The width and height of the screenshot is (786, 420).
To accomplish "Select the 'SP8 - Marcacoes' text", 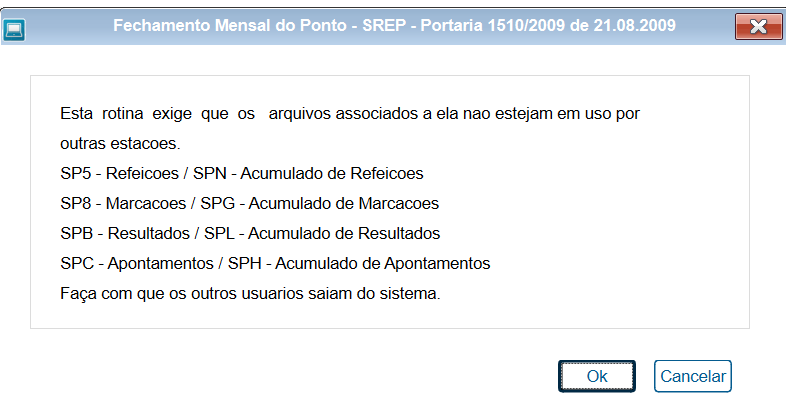I will tap(123, 203).
